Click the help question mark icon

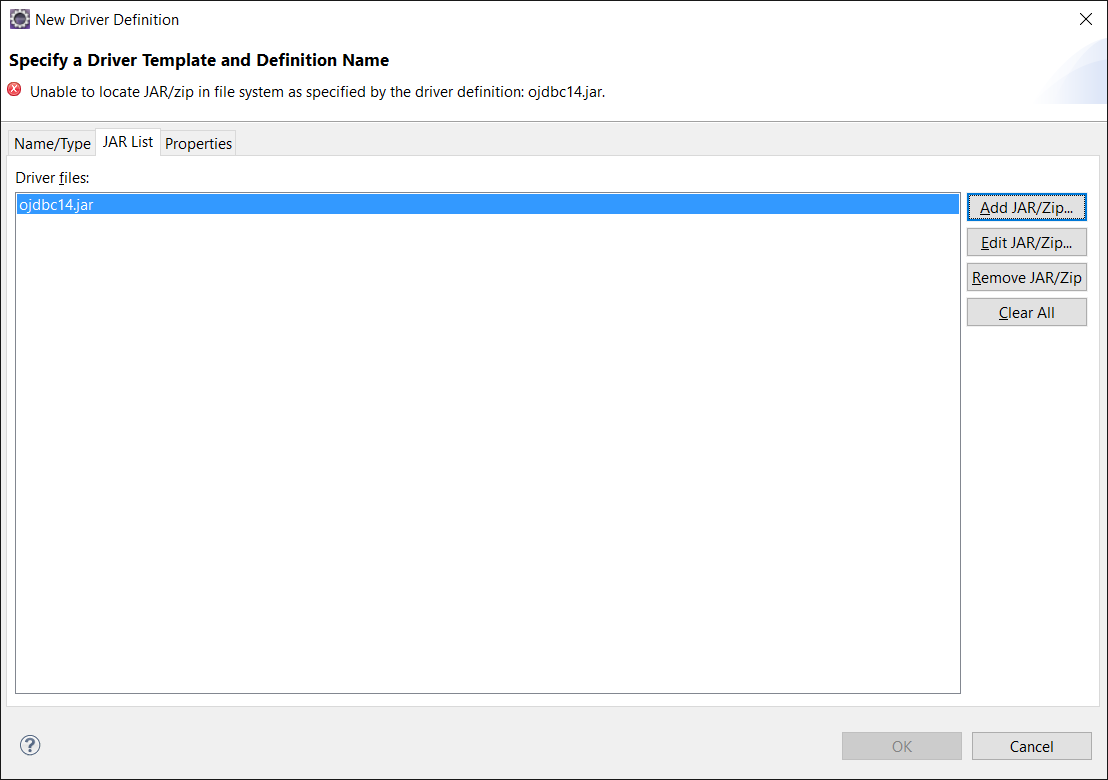point(30,745)
